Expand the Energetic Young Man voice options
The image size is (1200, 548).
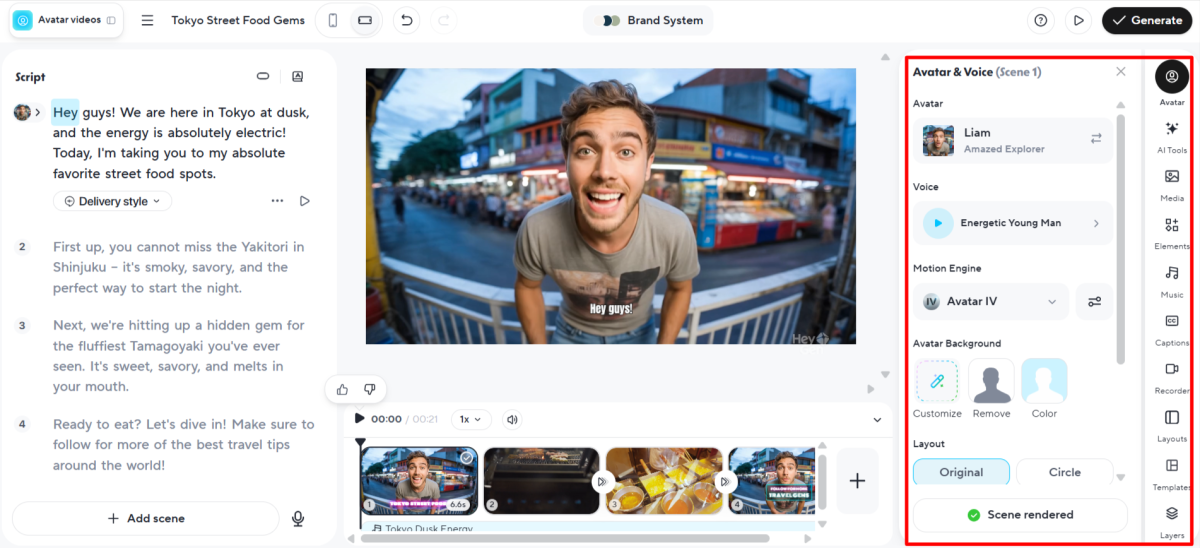(x=1096, y=223)
